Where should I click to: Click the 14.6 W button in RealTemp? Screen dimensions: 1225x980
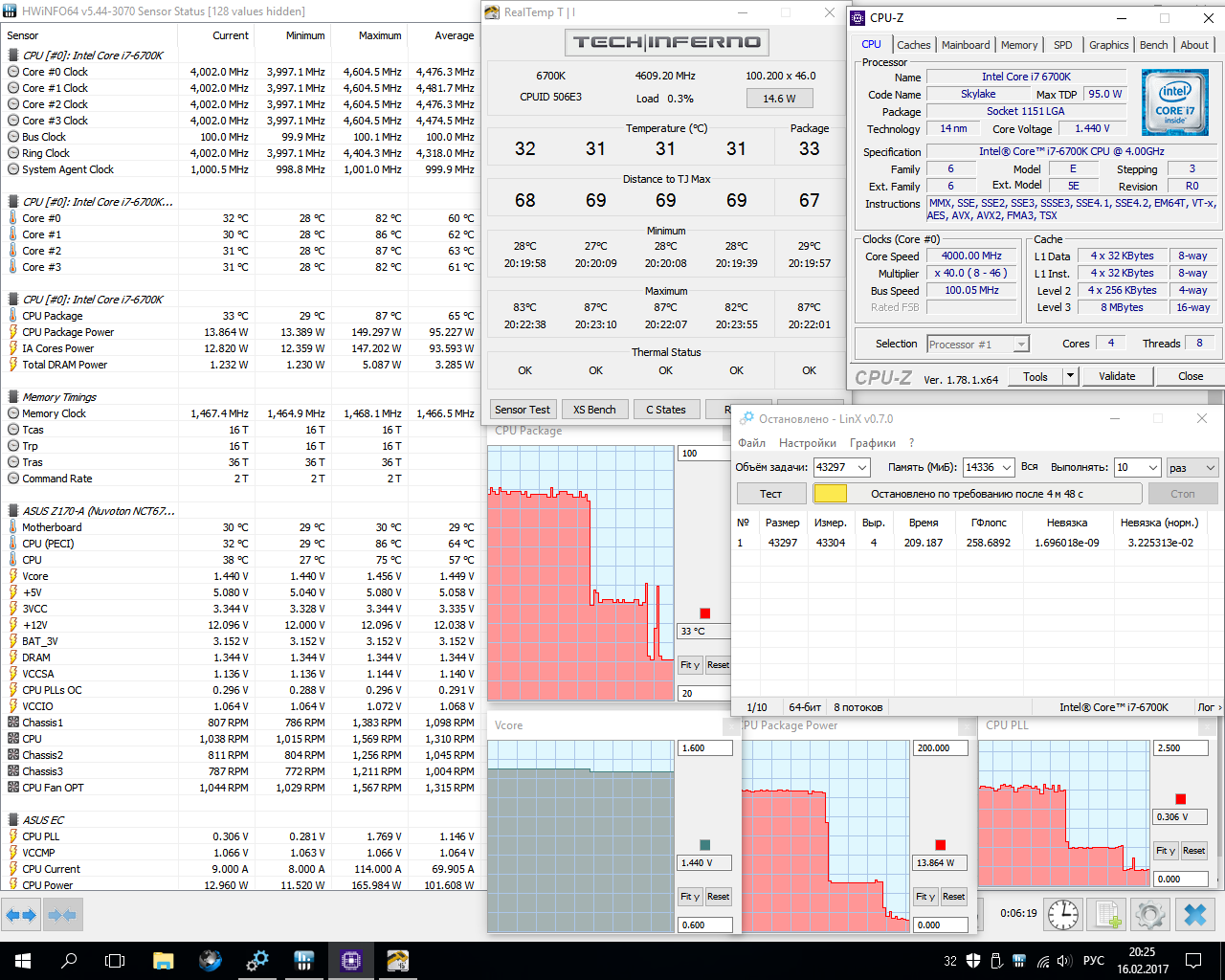point(779,98)
